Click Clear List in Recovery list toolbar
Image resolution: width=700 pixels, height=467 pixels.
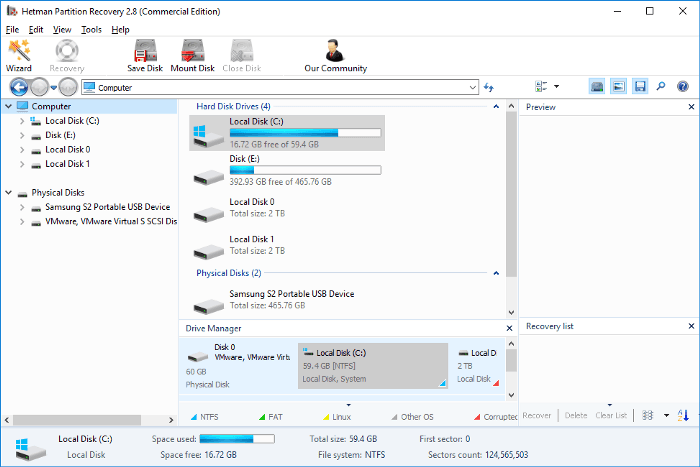[x=611, y=415]
